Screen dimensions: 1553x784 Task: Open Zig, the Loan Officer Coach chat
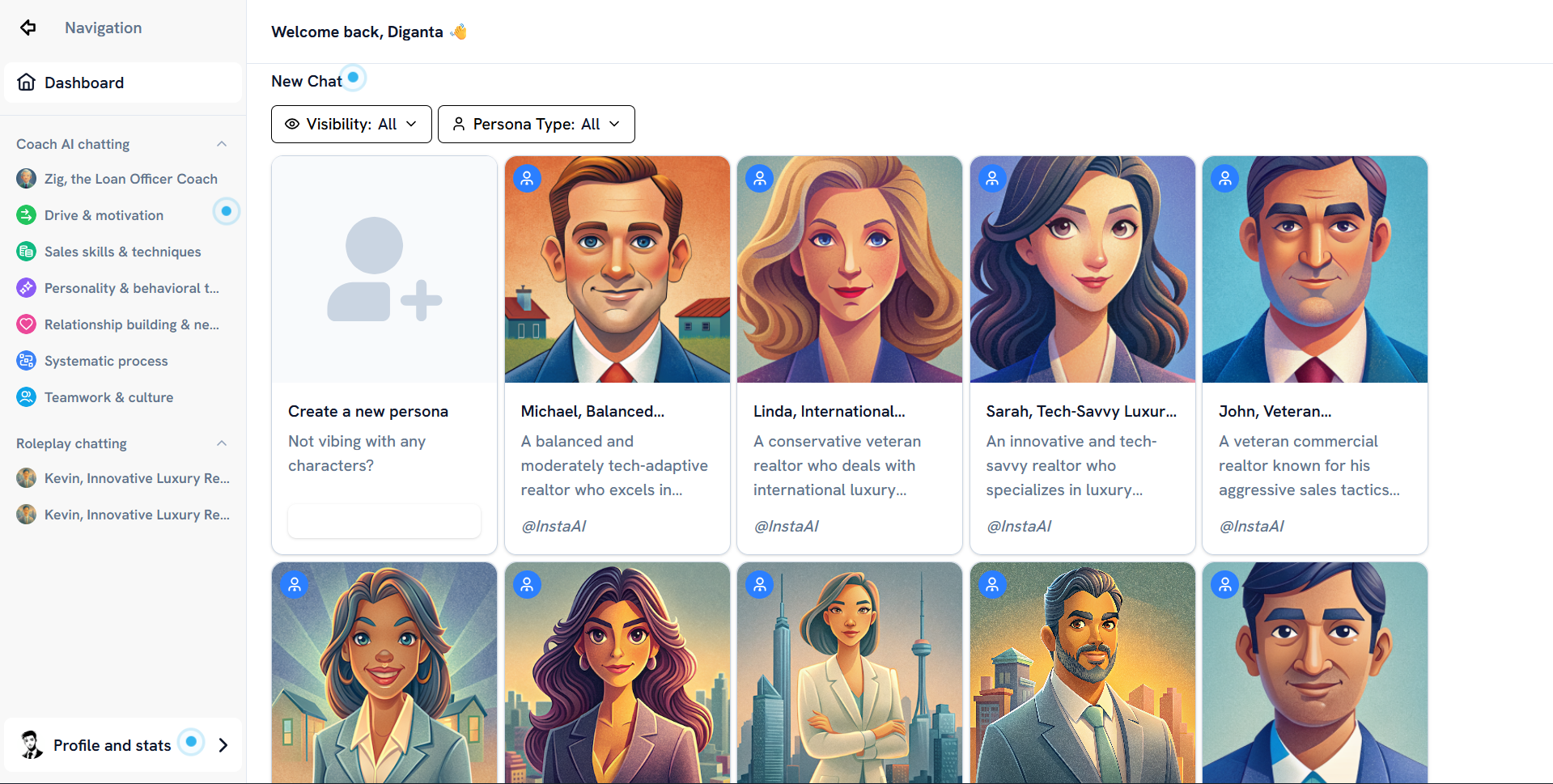[x=130, y=179]
